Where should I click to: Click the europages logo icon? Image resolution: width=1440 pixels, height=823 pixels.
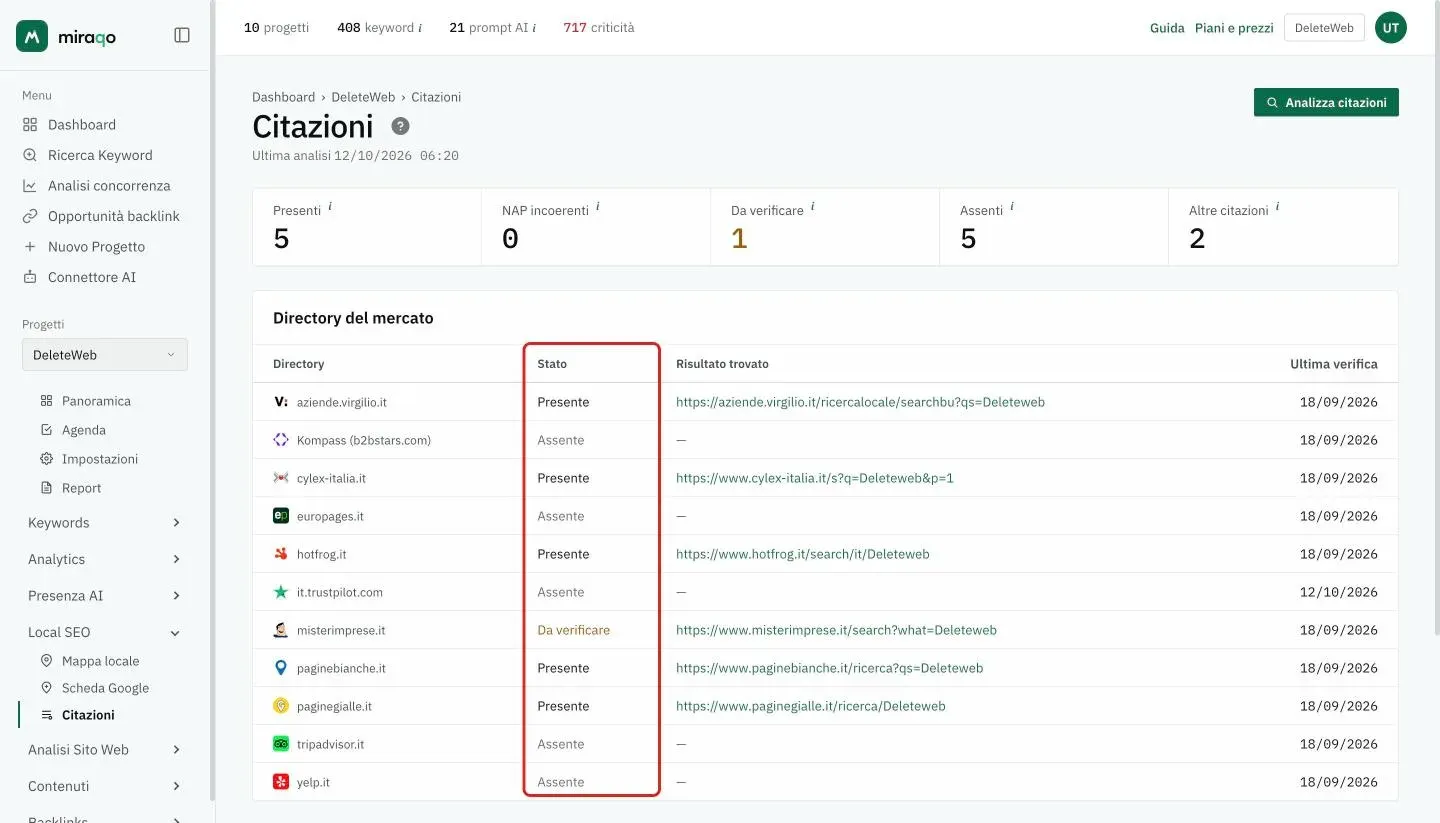click(281, 516)
